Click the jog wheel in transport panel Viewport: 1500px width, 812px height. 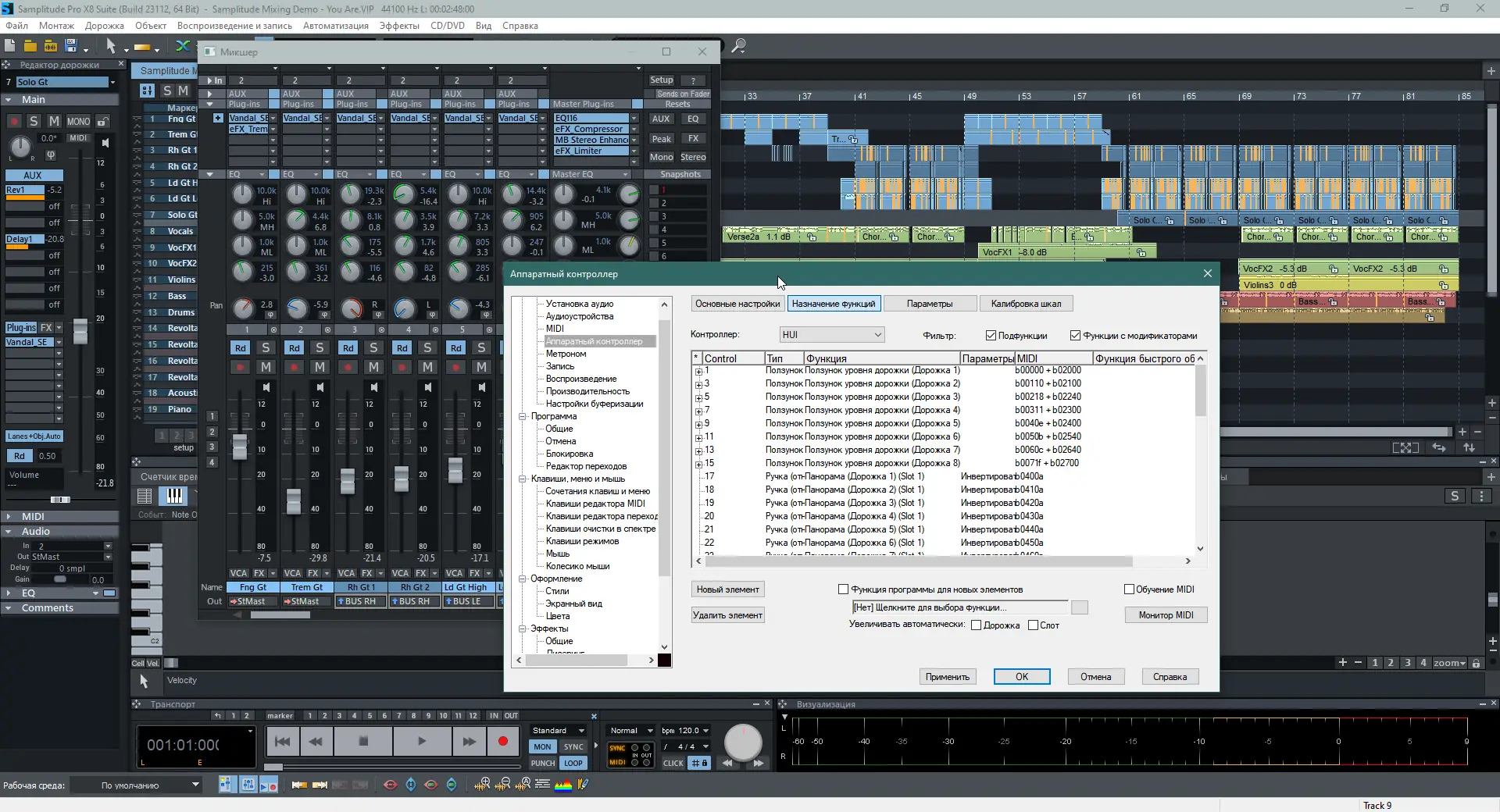[743, 743]
